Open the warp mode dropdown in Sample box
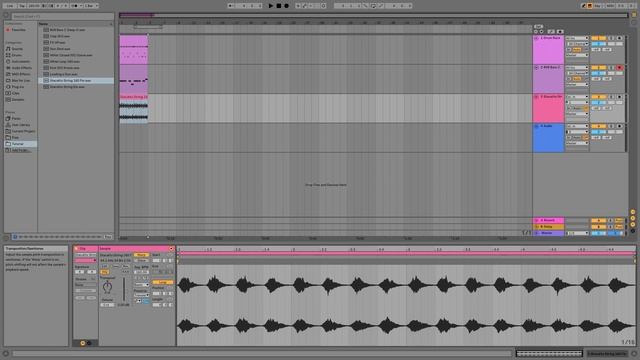The width and height of the screenshot is (640, 360). (142, 284)
